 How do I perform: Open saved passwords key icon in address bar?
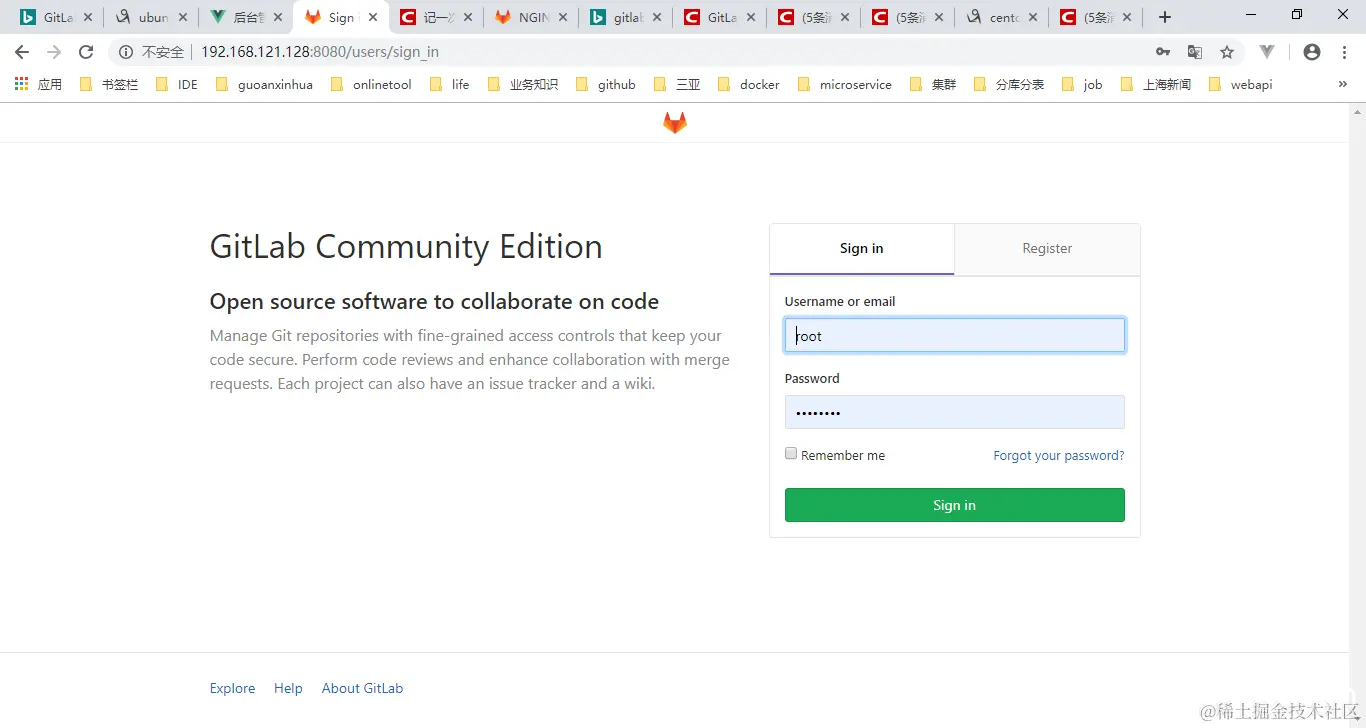[1162, 52]
